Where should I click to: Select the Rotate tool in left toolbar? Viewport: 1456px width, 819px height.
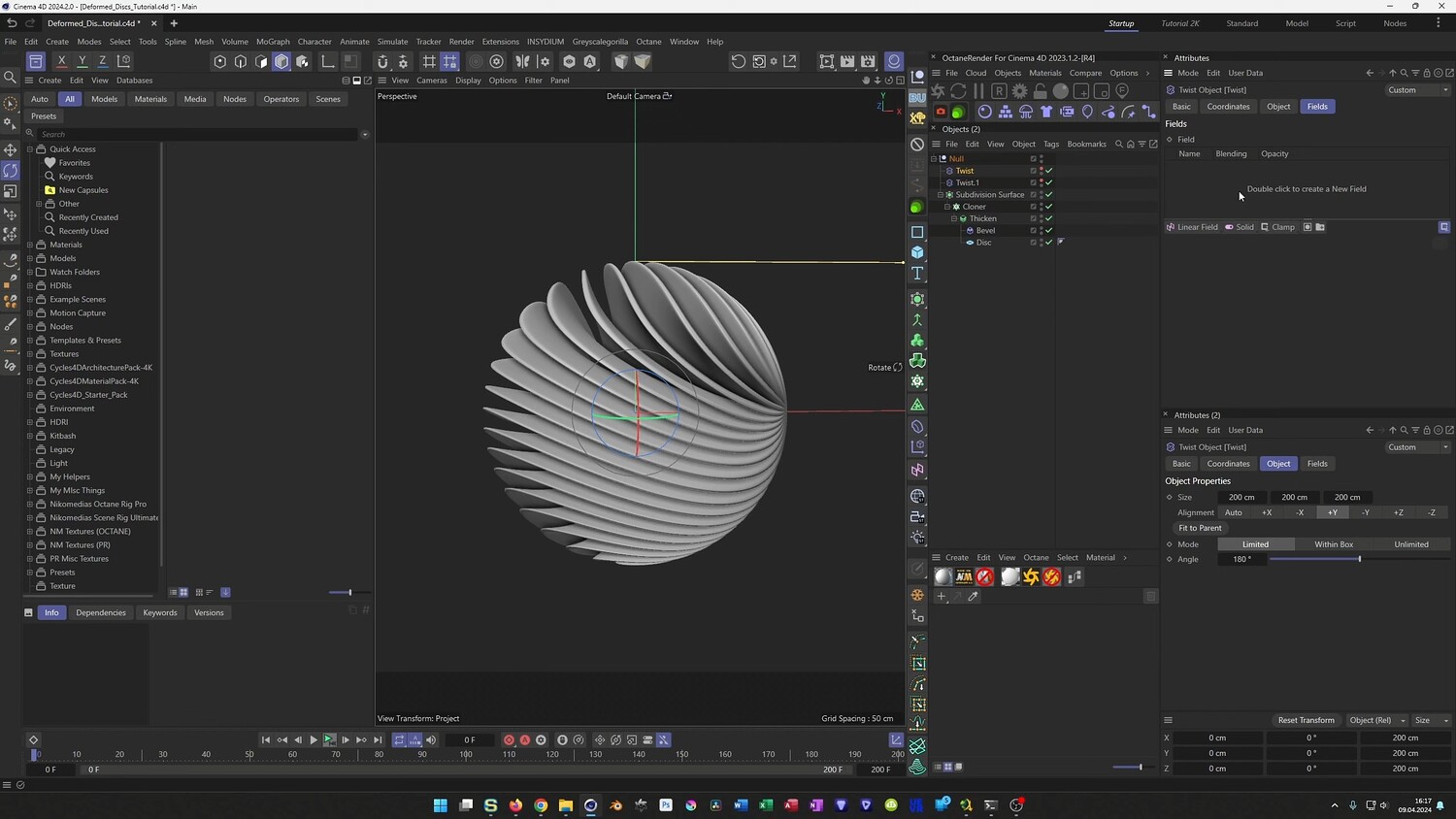coord(11,171)
